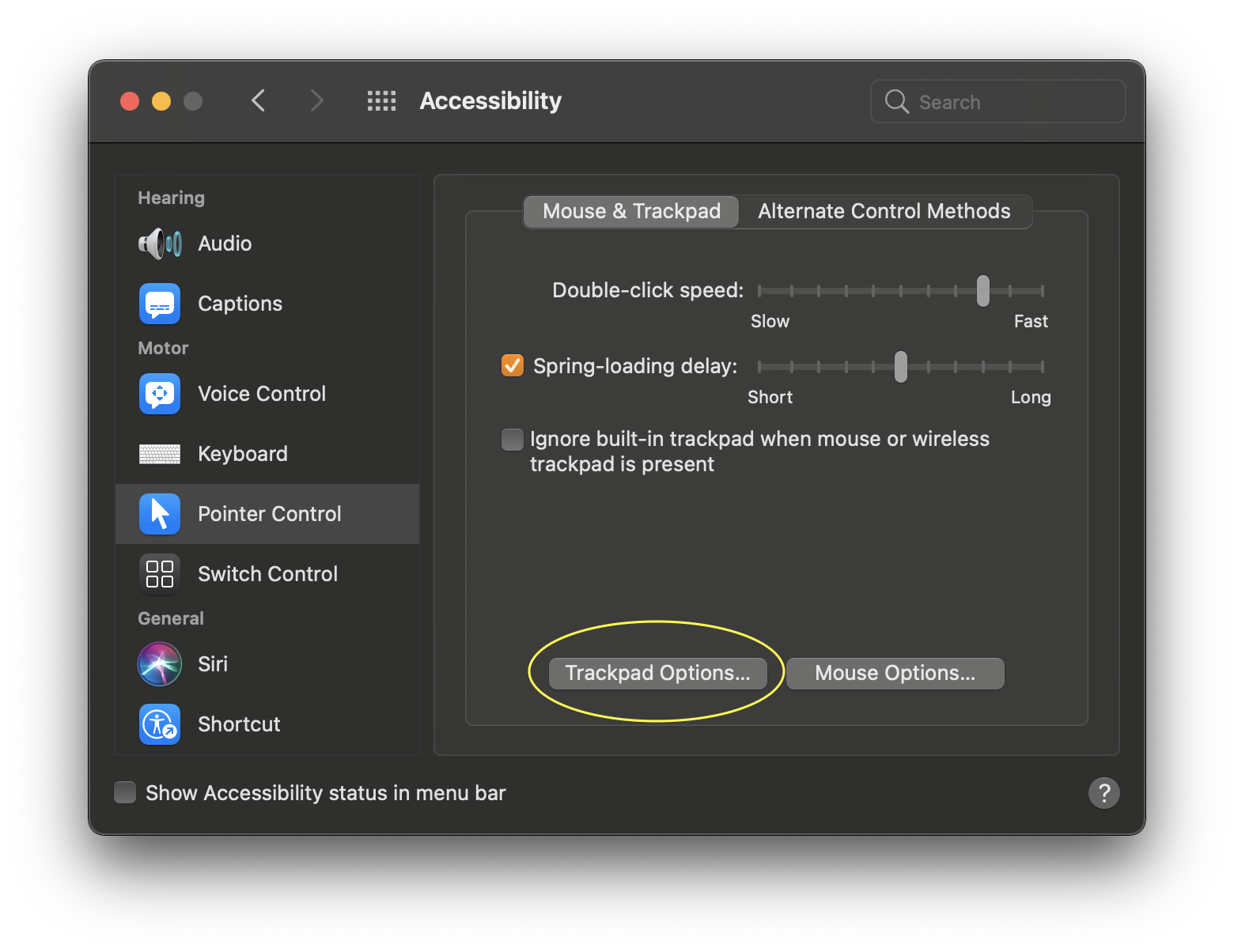Click inside the Search field
This screenshot has height=952, width=1234.
tap(997, 101)
